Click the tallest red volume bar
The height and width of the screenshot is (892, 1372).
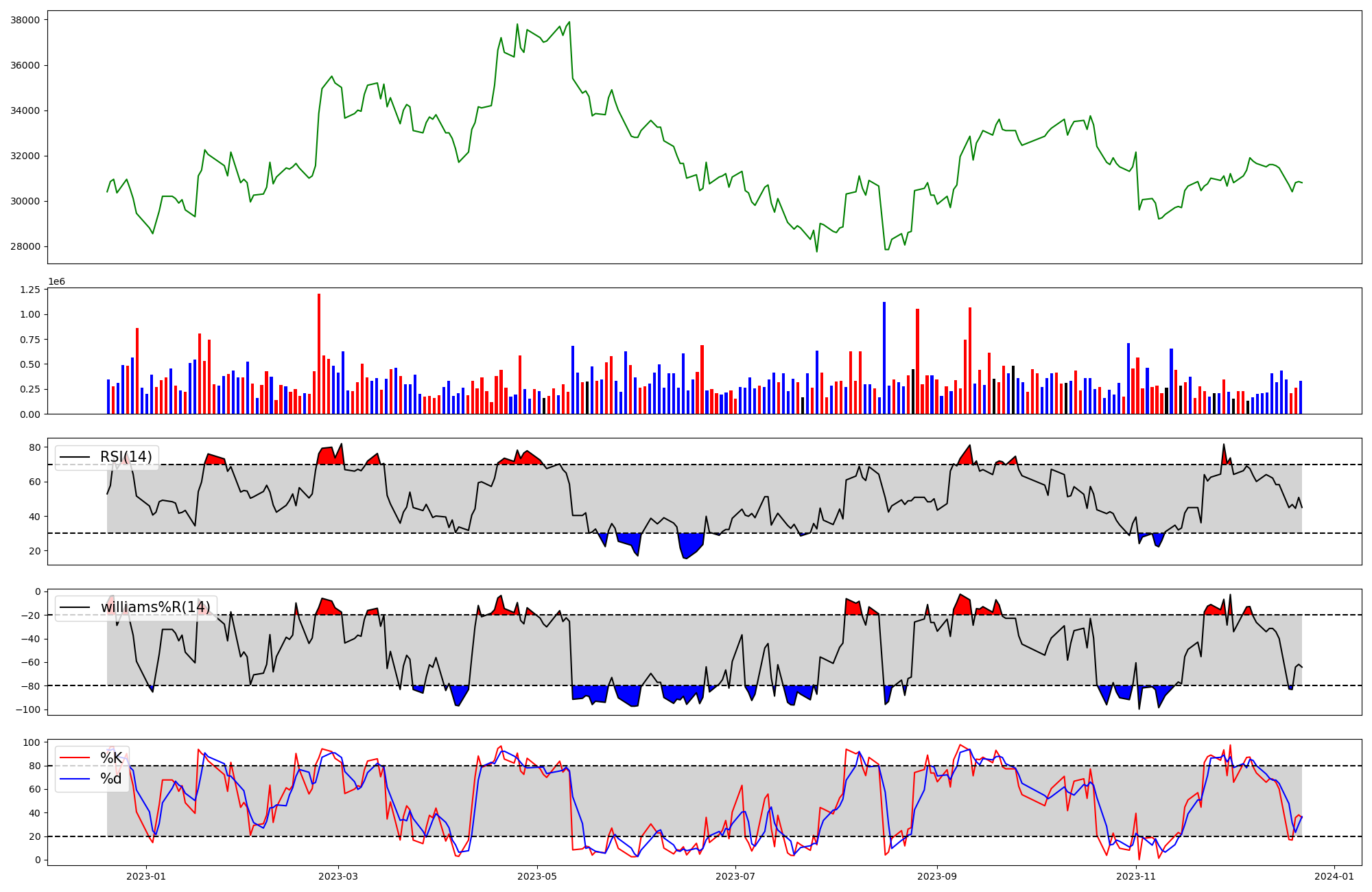(x=319, y=353)
